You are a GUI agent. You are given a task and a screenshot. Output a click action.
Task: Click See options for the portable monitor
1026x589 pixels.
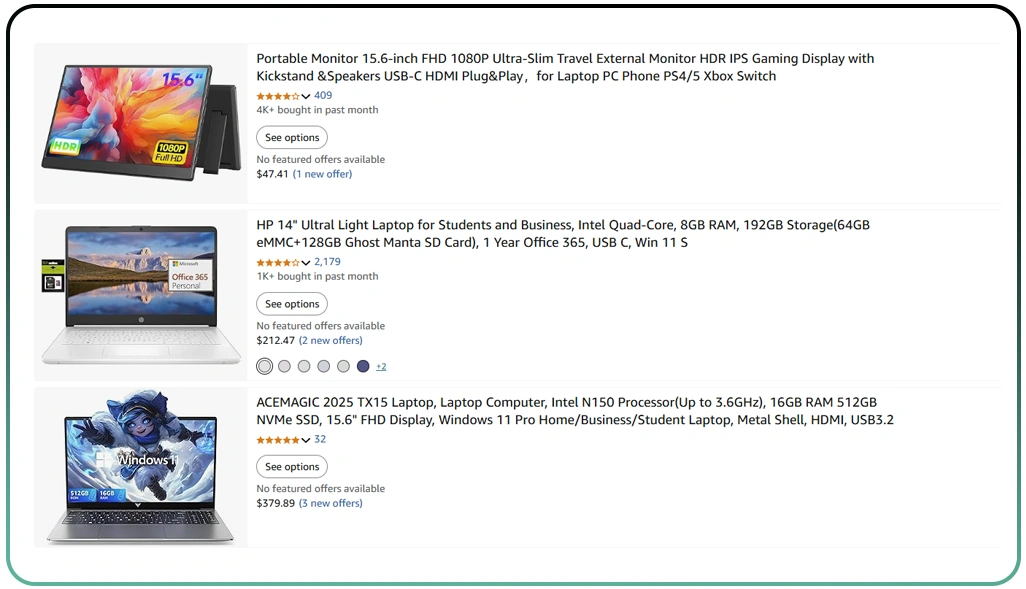[x=291, y=137]
